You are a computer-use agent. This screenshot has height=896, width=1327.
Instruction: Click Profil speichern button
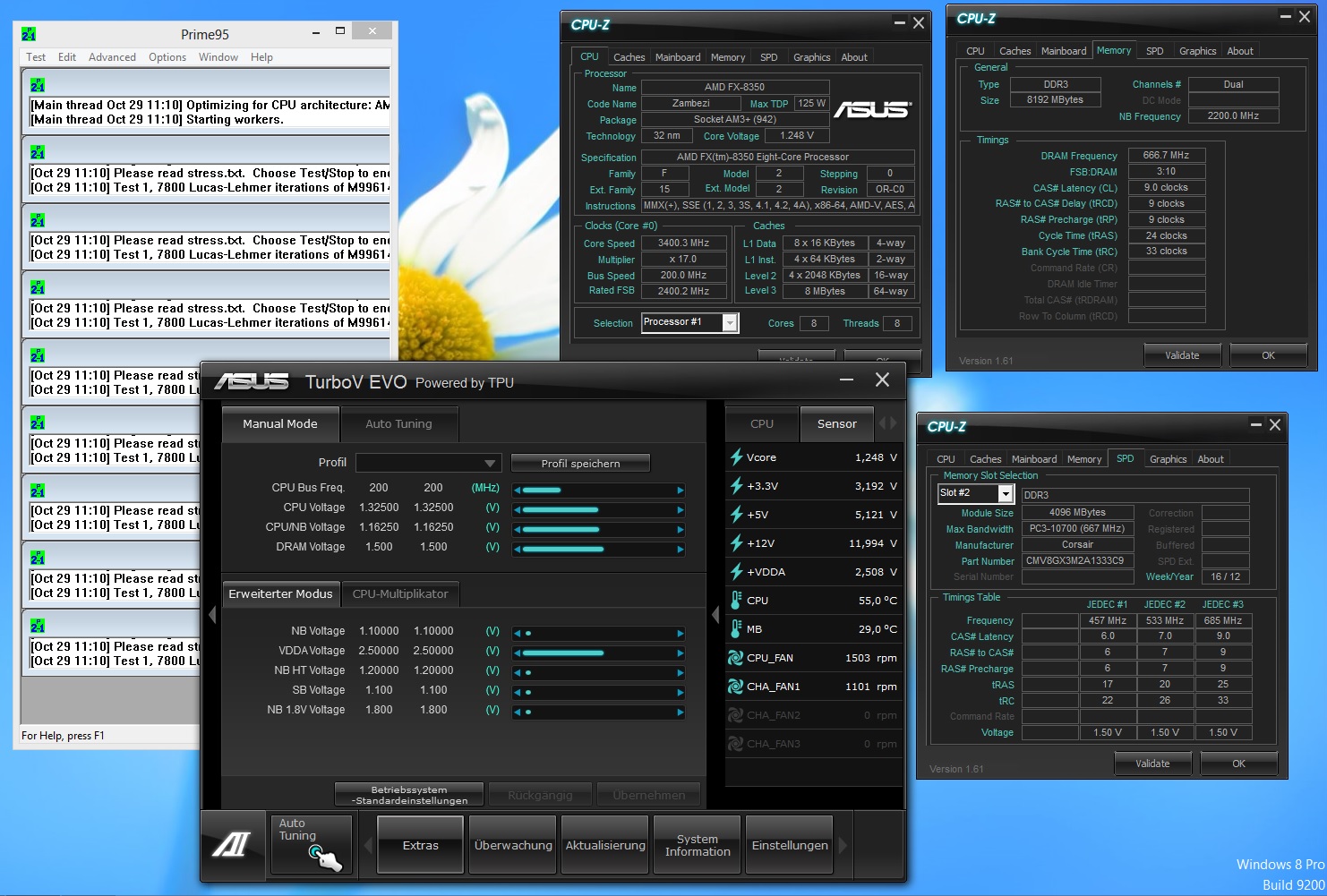pyautogui.click(x=580, y=464)
